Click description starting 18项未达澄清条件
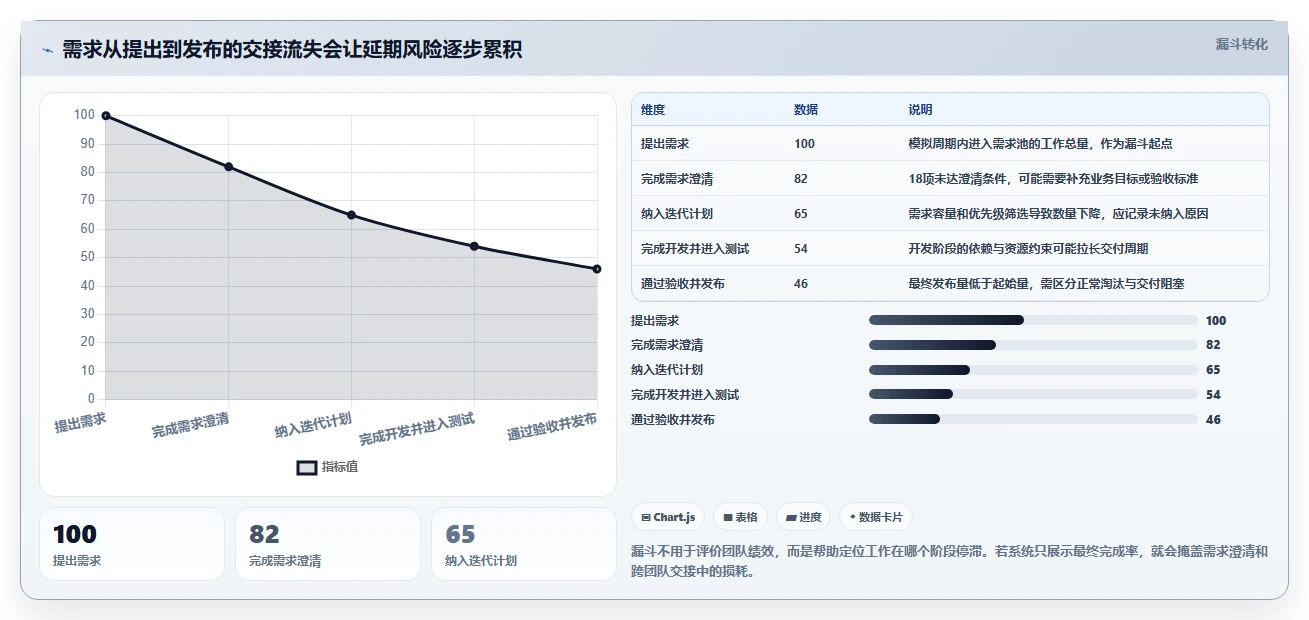1309x620 pixels. (1053, 179)
